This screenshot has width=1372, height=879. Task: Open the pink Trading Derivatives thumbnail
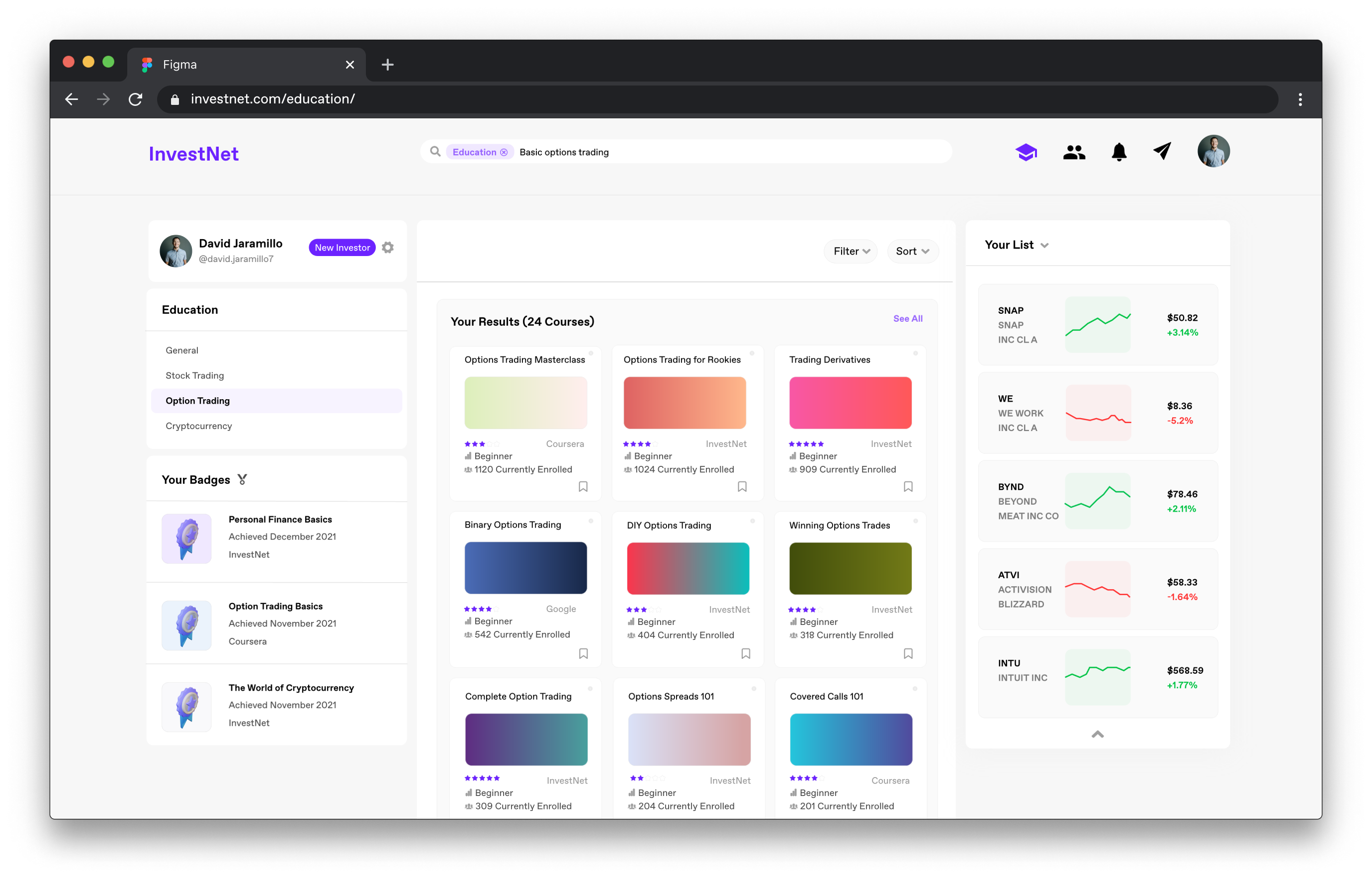pyautogui.click(x=850, y=402)
